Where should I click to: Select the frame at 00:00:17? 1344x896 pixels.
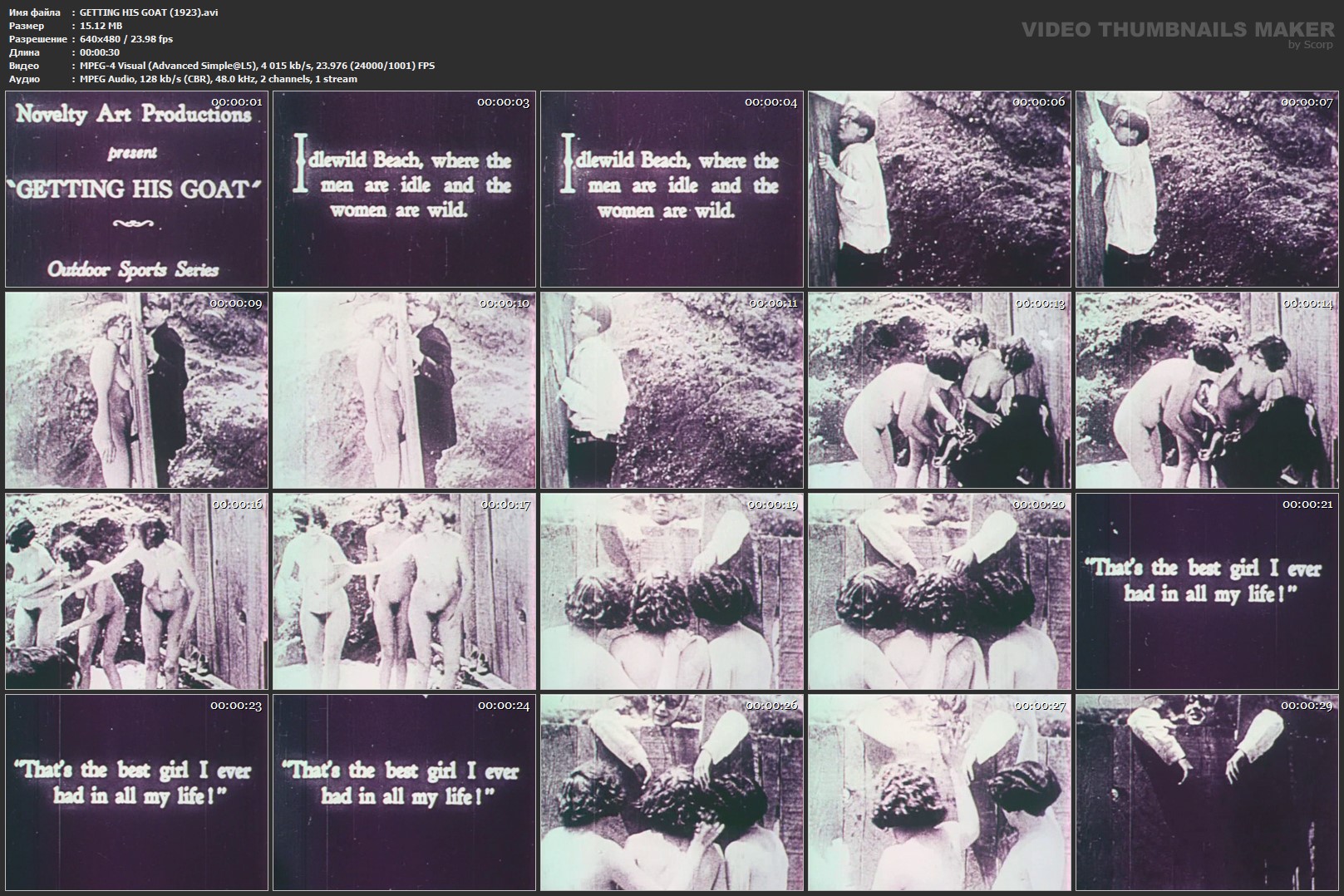[x=404, y=592]
